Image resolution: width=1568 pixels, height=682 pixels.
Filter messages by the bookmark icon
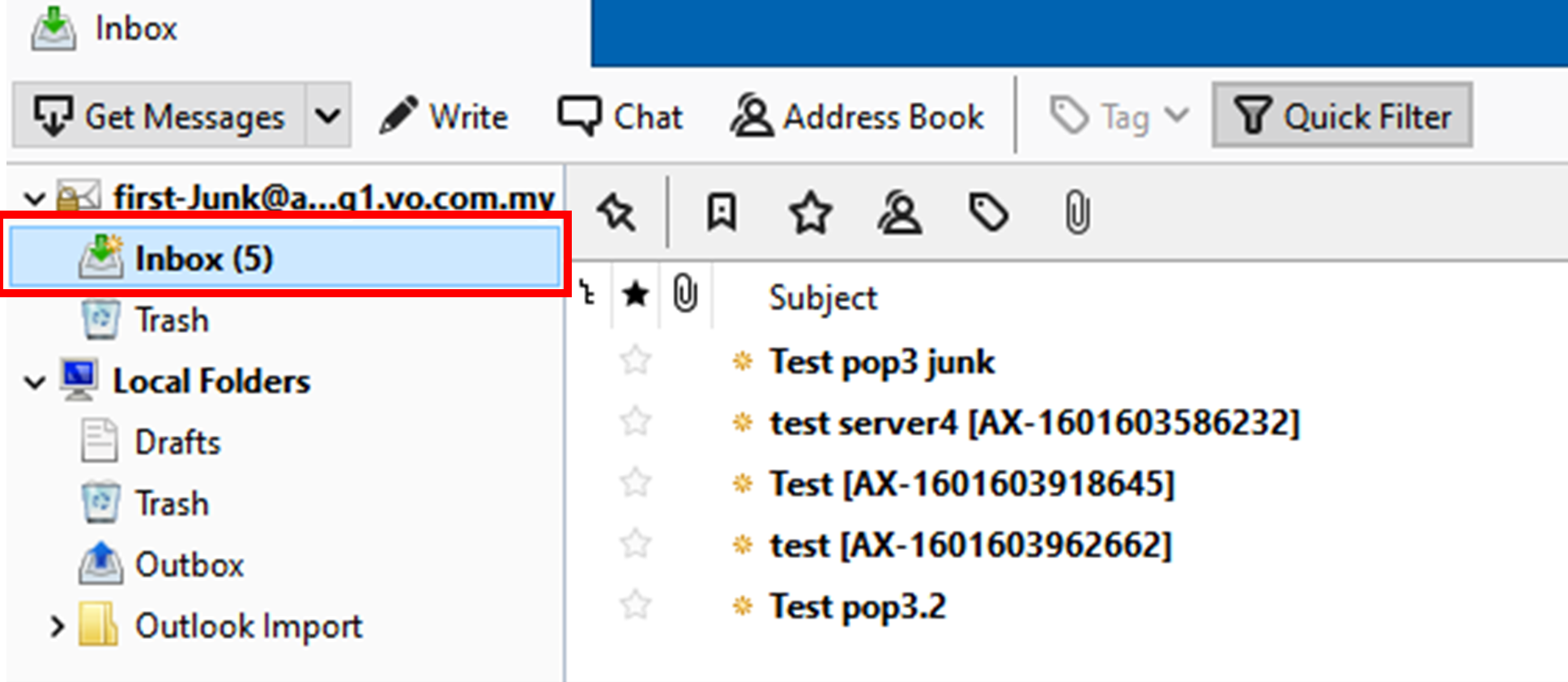721,213
